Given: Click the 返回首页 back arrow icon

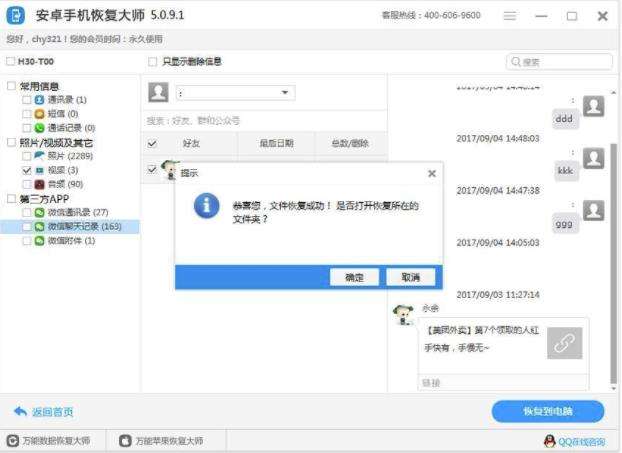Looking at the screenshot, I should click(20, 411).
